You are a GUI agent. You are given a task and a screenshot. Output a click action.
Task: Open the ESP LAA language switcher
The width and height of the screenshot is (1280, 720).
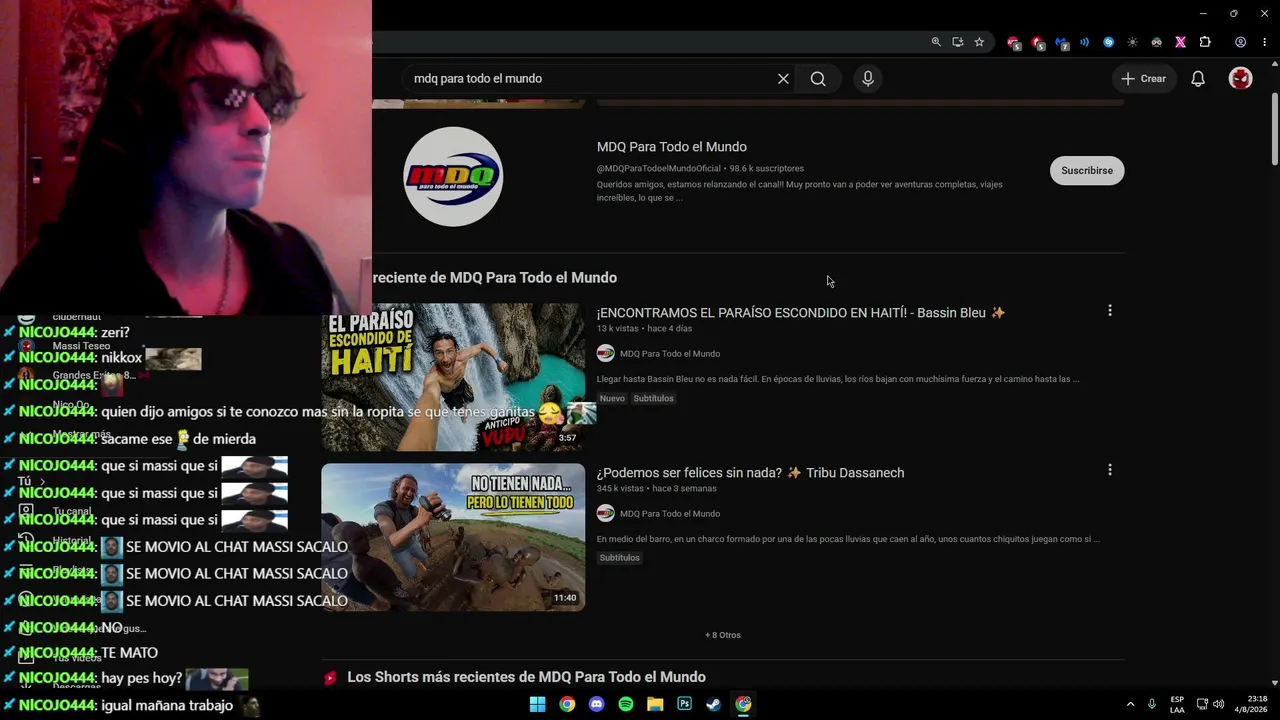coord(1177,704)
